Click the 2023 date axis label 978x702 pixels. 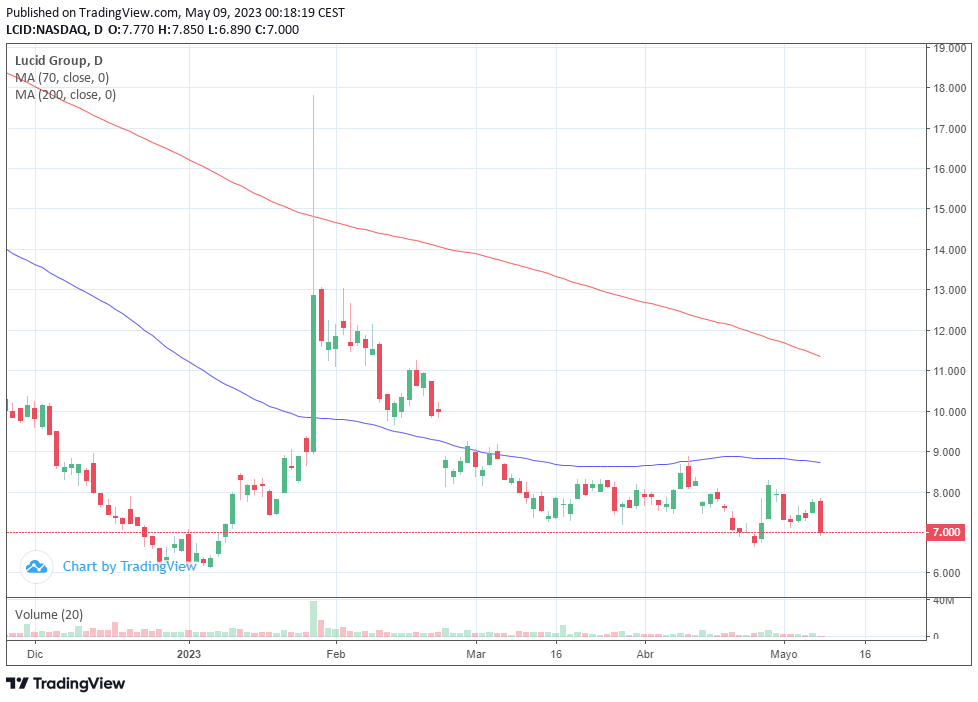coord(189,654)
